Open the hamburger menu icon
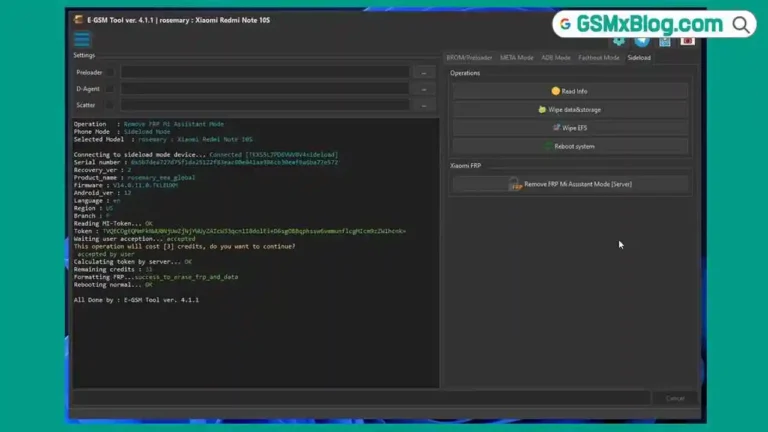 click(82, 39)
